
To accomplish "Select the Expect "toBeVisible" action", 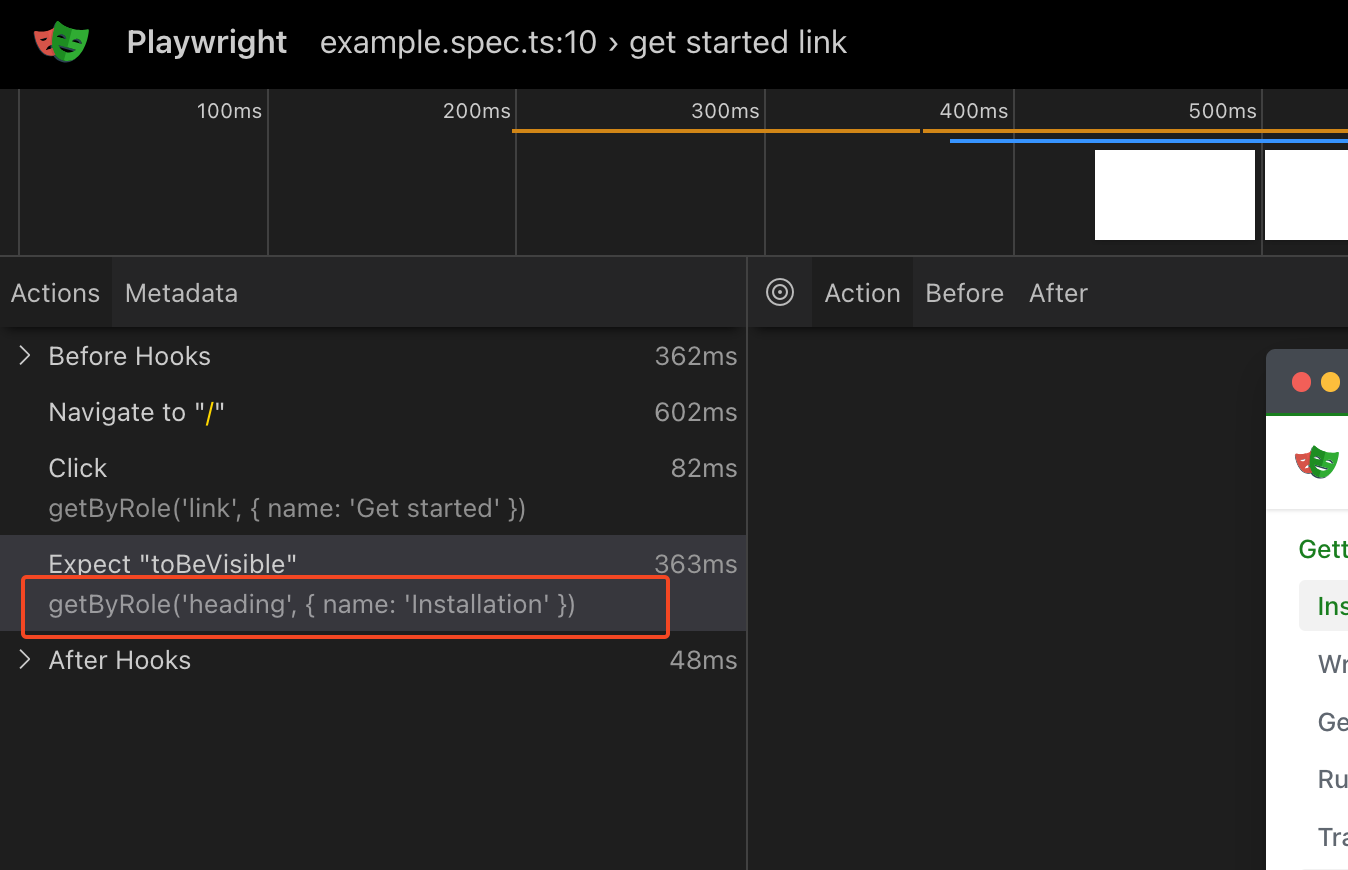I will (373, 583).
